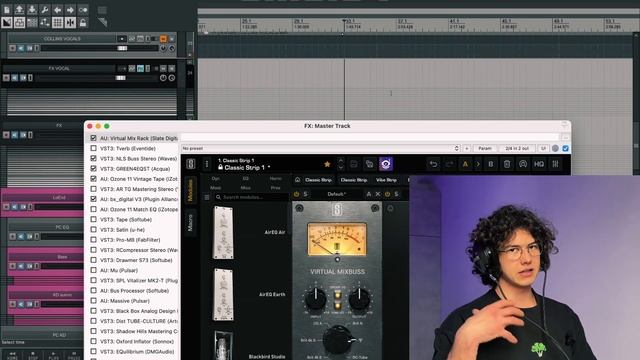Image resolution: width=640 pixels, height=360 pixels.
Task: Toggle the VST3: GREEN4EQST (Acqua) checkbox
Action: (93, 169)
